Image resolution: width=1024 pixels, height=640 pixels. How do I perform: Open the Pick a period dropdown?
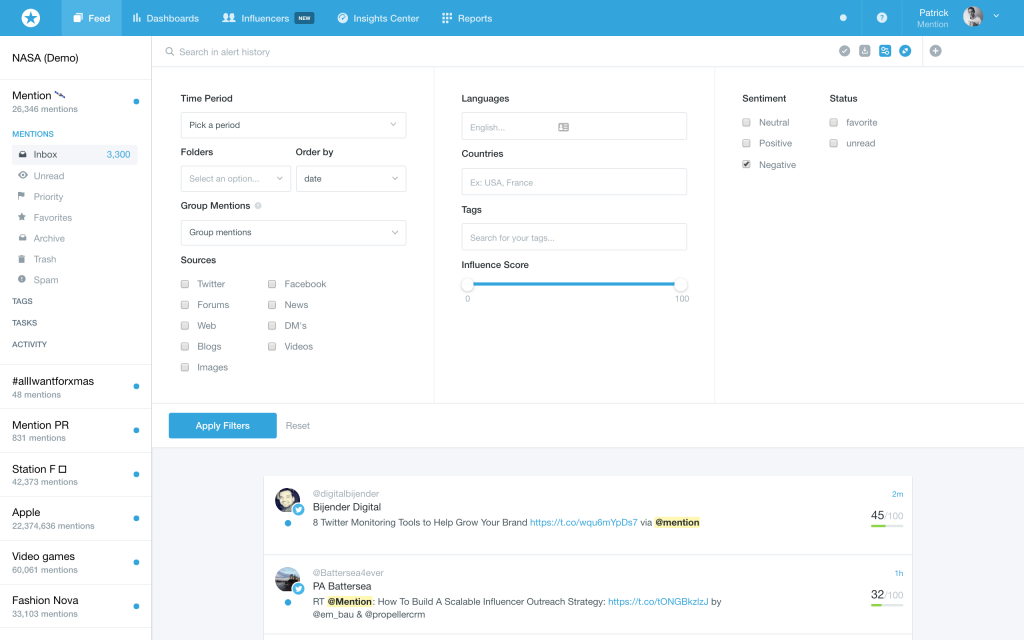point(293,125)
